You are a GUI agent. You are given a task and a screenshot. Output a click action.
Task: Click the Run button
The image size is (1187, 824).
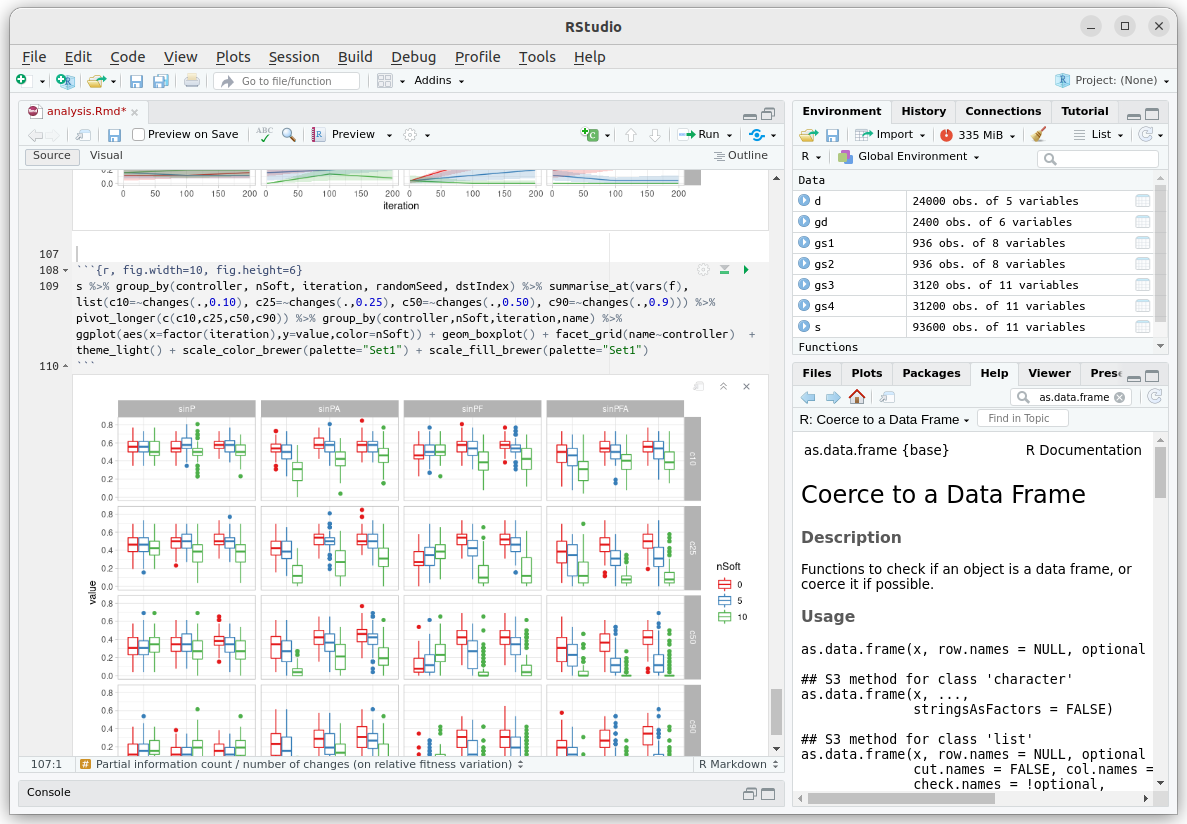point(699,134)
